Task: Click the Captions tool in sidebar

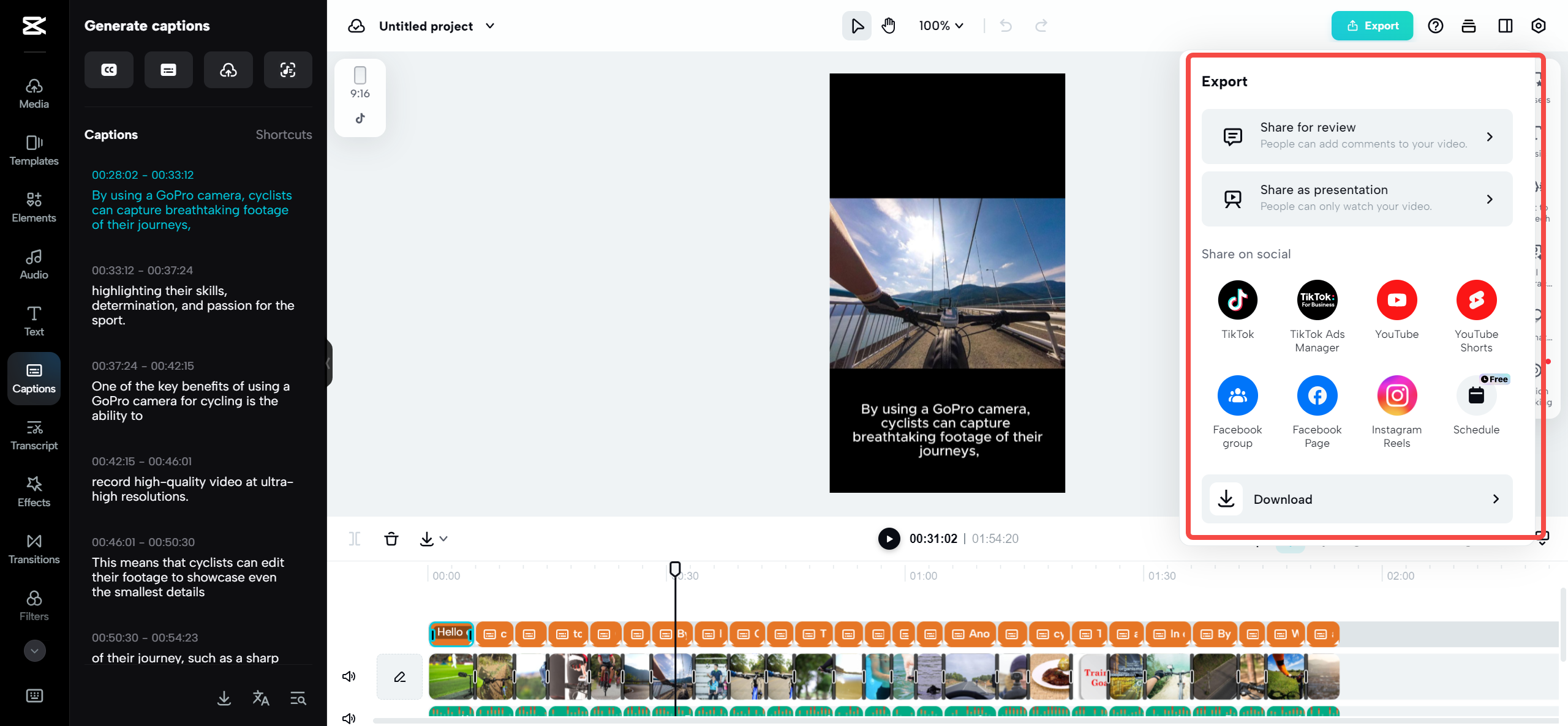Action: [x=33, y=378]
